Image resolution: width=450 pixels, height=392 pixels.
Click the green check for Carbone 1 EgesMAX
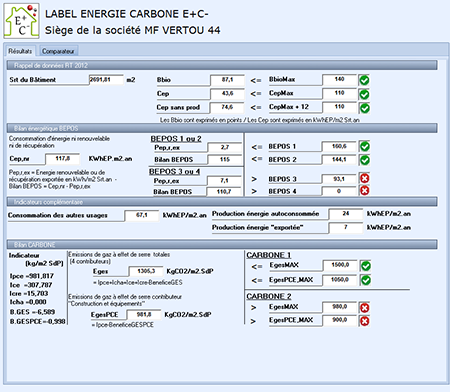366,266
